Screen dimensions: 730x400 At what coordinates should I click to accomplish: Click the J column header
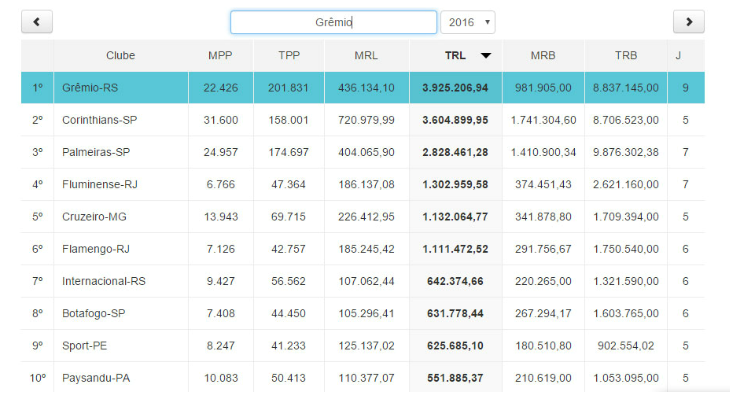pyautogui.click(x=678, y=56)
